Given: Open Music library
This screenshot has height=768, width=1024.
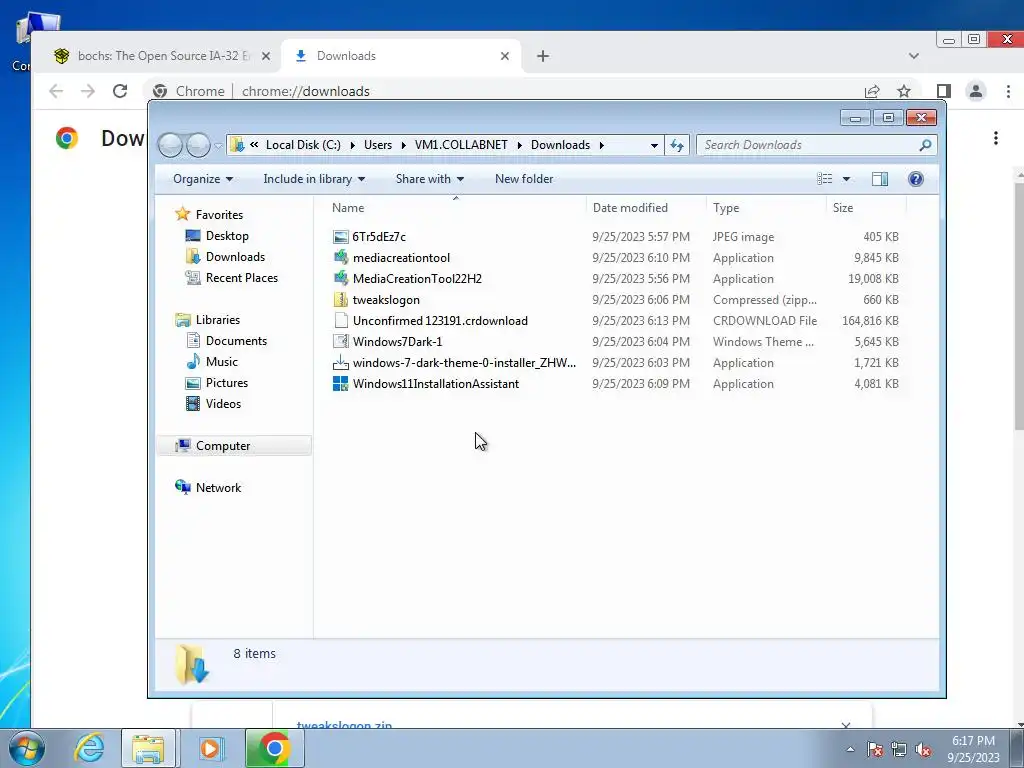Looking at the screenshot, I should click(221, 362).
